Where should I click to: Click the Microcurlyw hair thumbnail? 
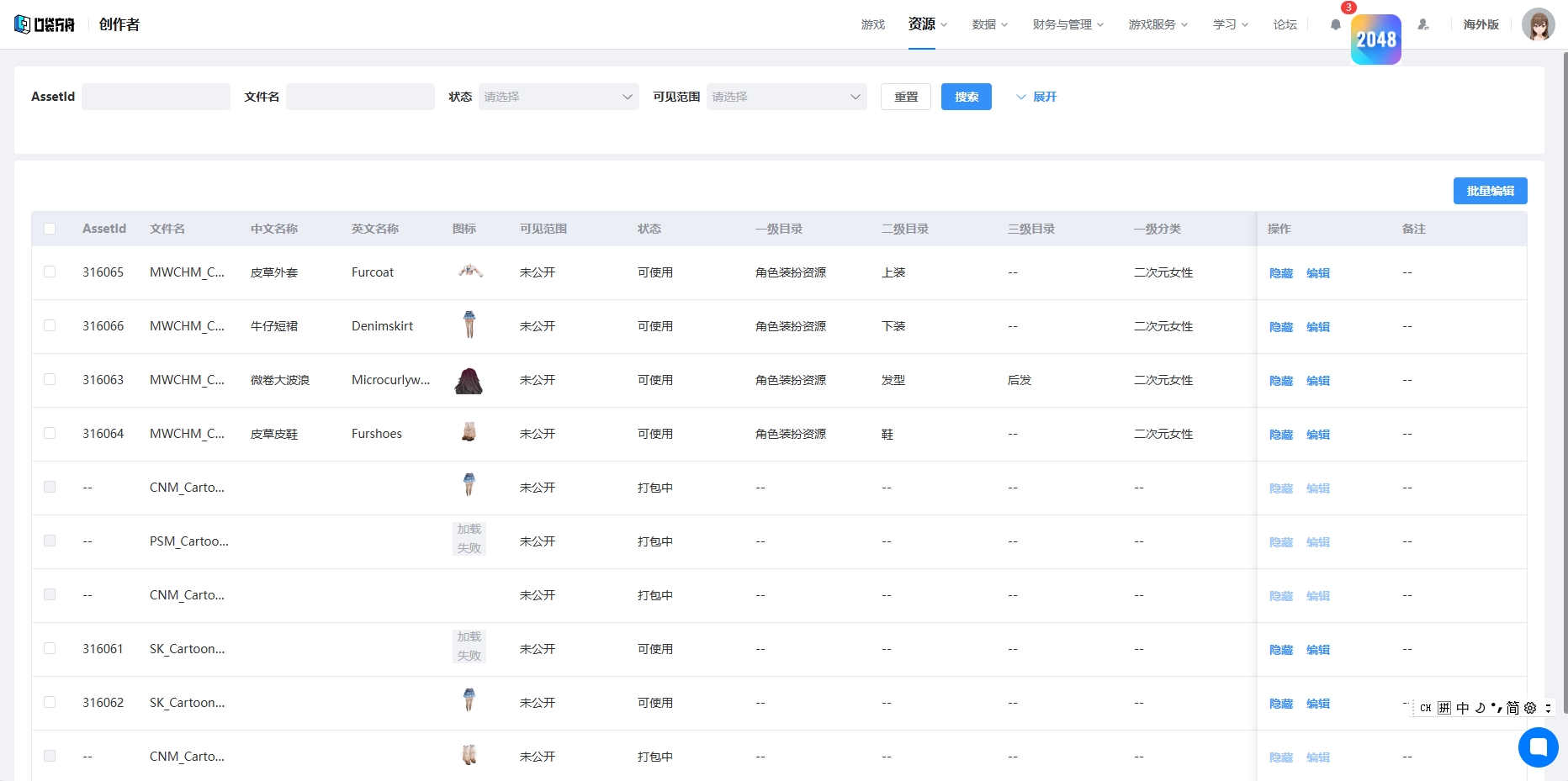[469, 380]
